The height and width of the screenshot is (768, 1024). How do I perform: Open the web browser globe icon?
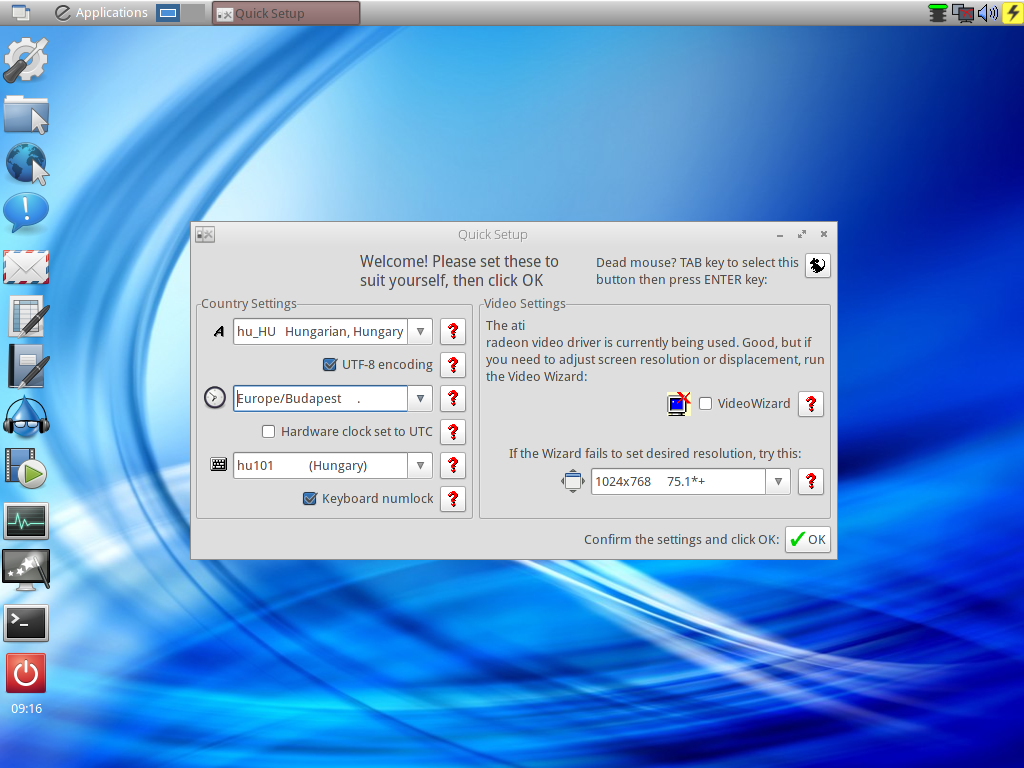click(x=27, y=163)
